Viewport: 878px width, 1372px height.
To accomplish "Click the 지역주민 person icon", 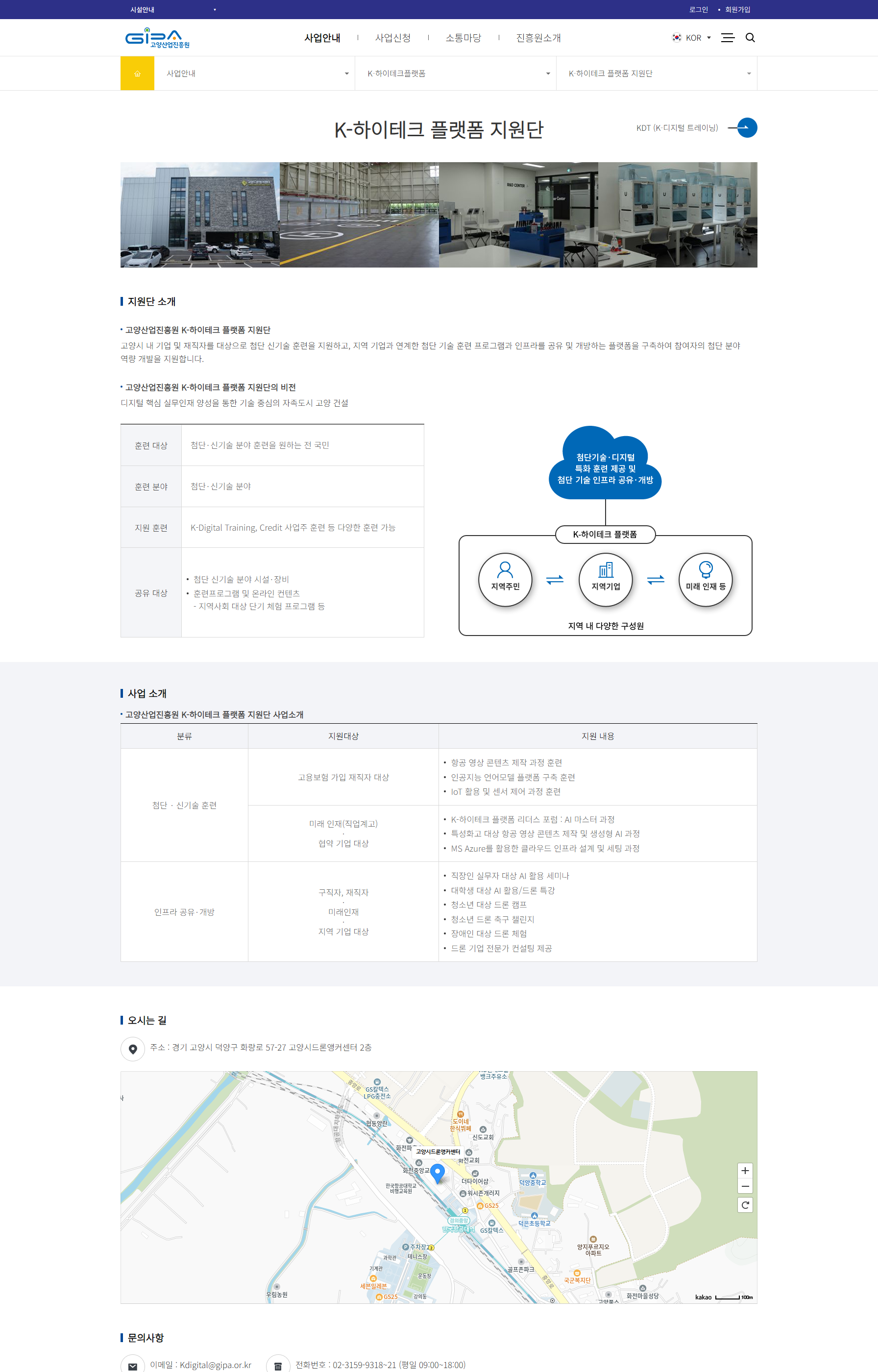I will click(505, 569).
